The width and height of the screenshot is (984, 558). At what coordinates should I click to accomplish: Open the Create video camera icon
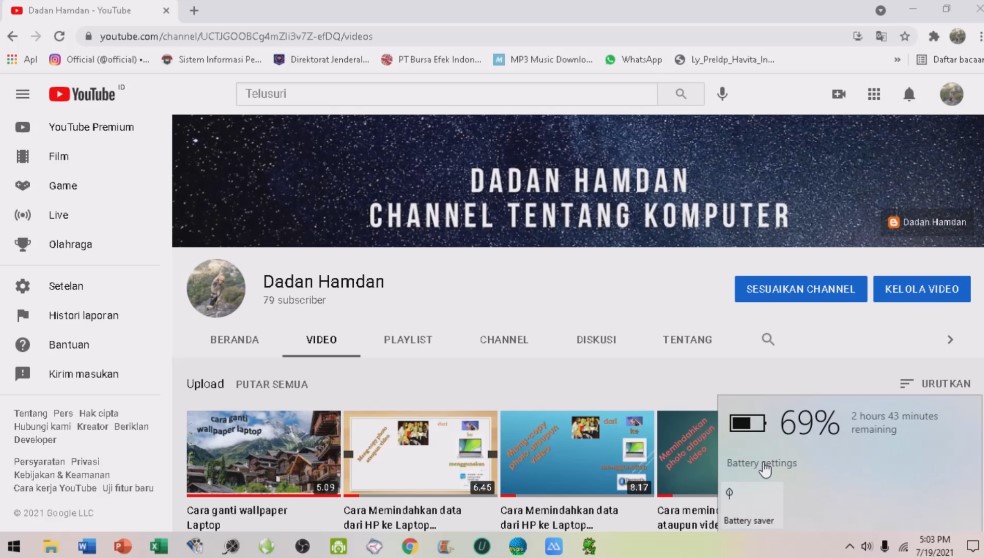(x=838, y=94)
